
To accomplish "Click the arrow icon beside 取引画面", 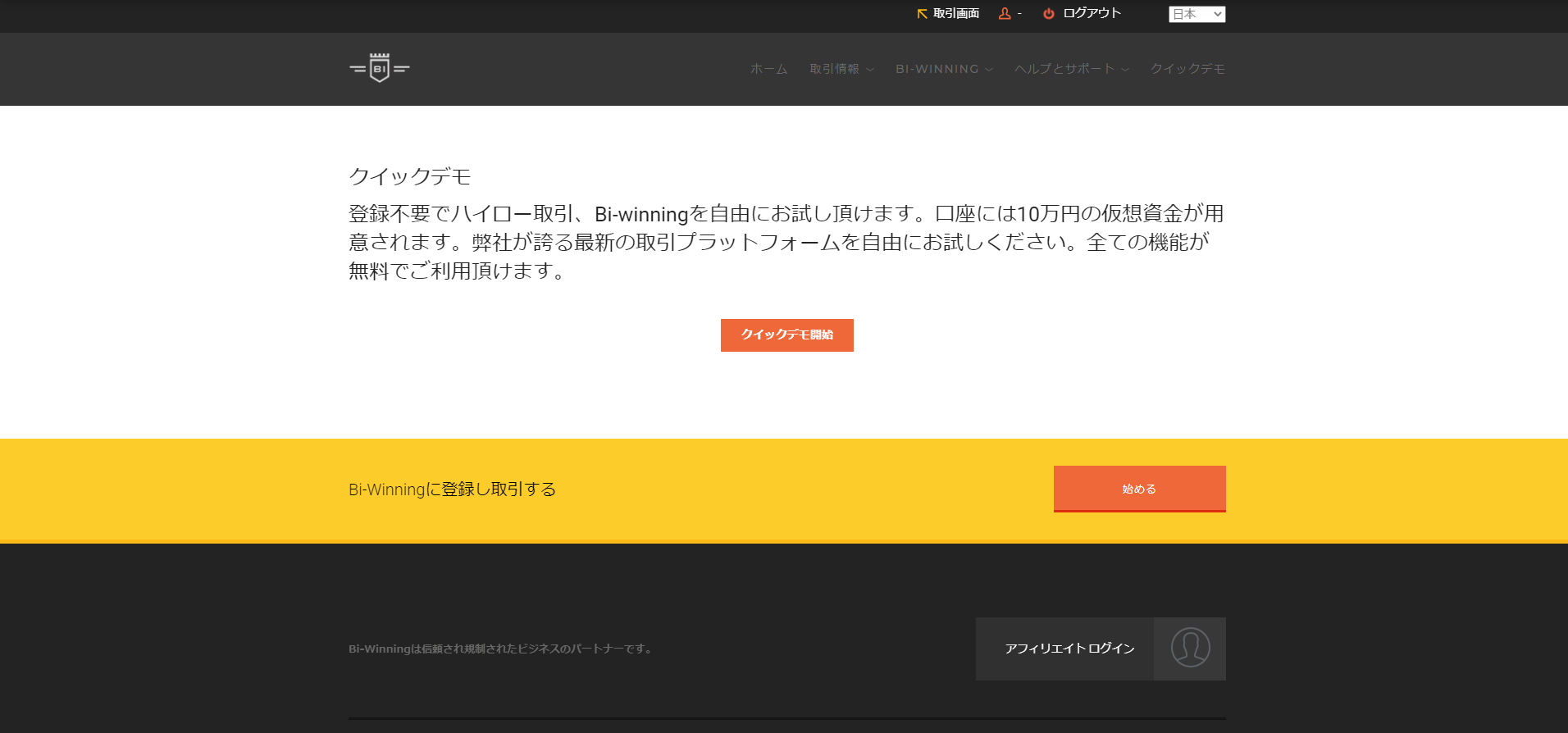I will [922, 14].
